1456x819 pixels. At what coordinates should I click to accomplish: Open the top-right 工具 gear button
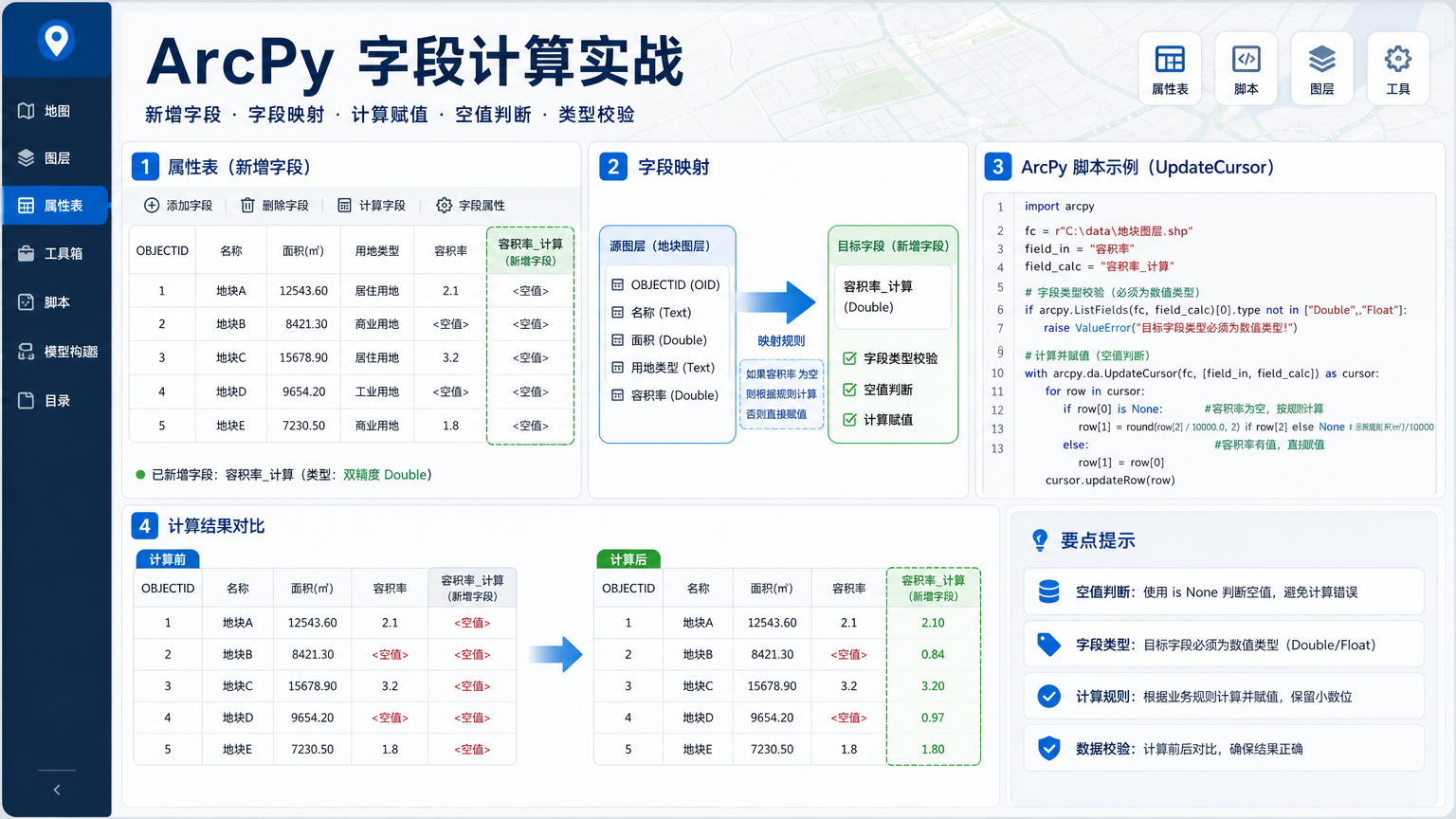coord(1398,68)
